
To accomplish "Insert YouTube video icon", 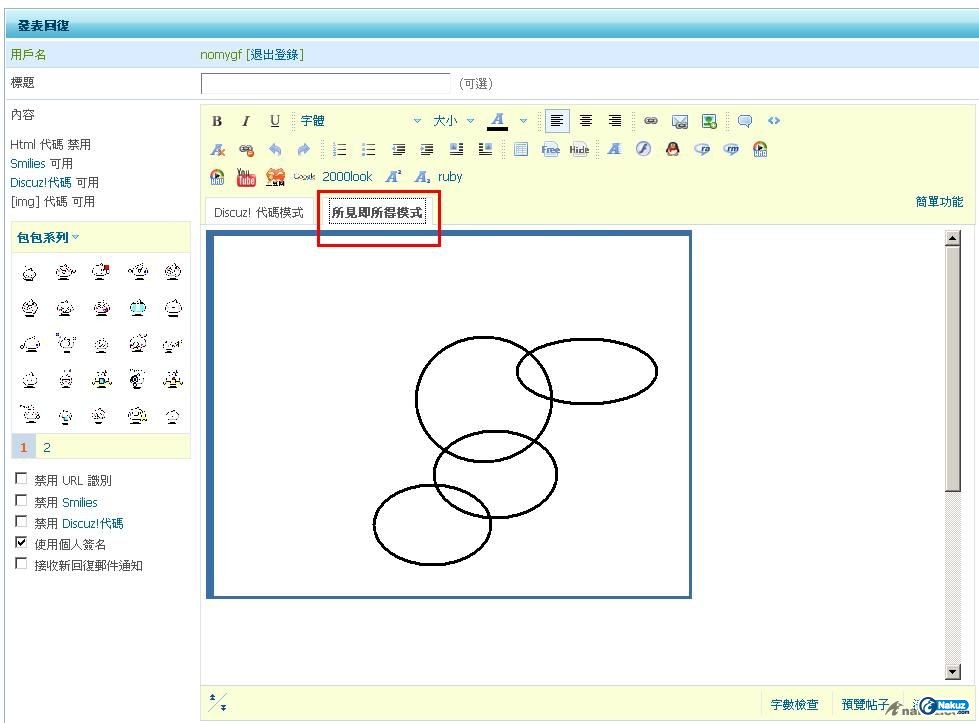I will point(246,177).
